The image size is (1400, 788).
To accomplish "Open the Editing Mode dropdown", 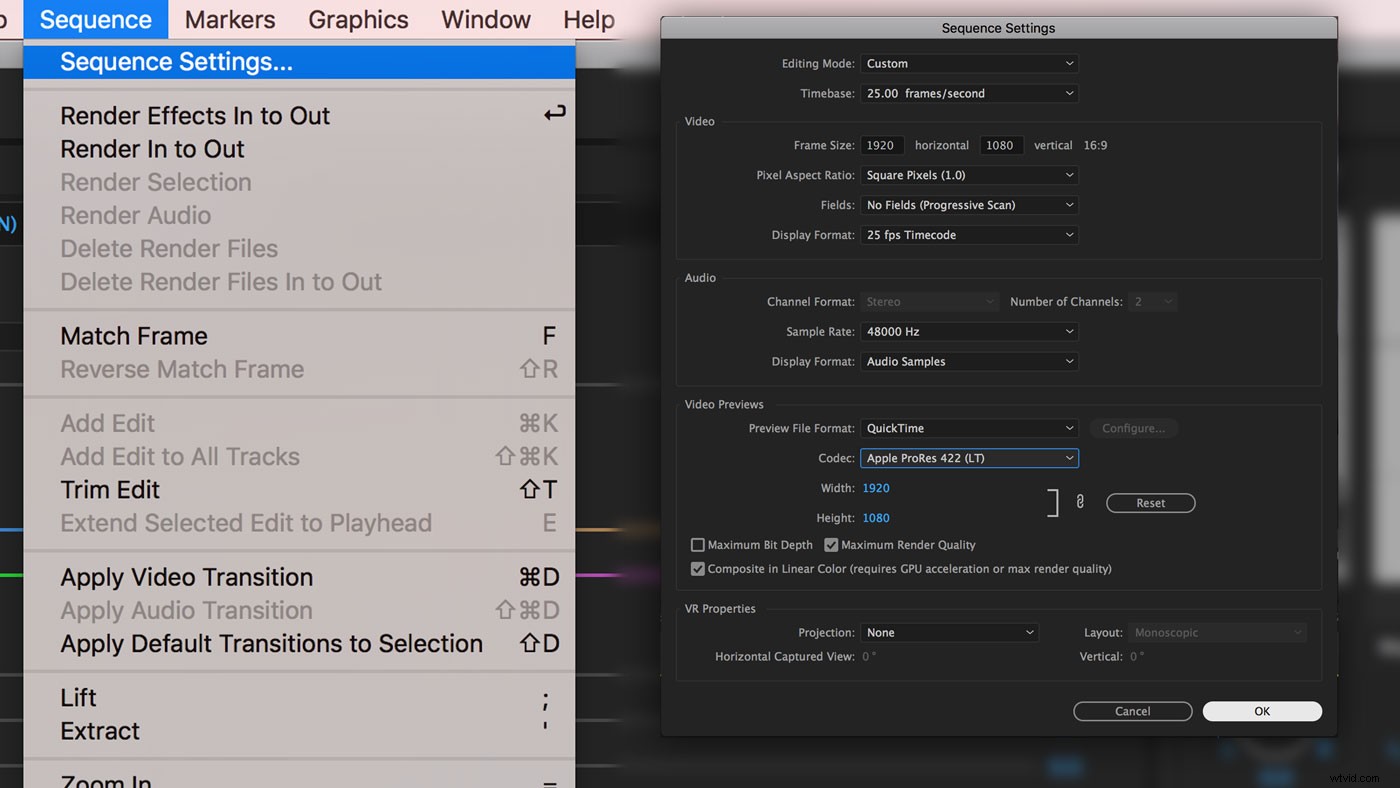I will [x=969, y=62].
